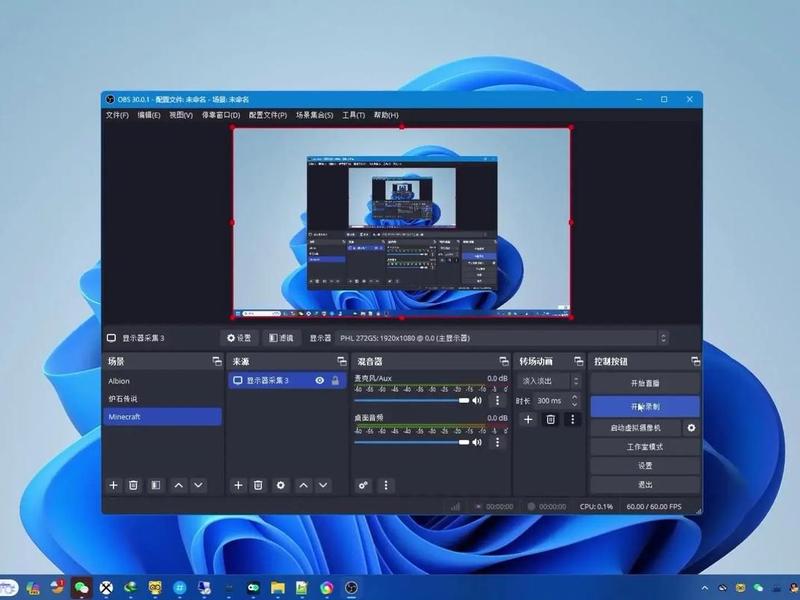Toggle 工作室模式 studio mode
This screenshot has width=800, height=600.
pyautogui.click(x=645, y=447)
